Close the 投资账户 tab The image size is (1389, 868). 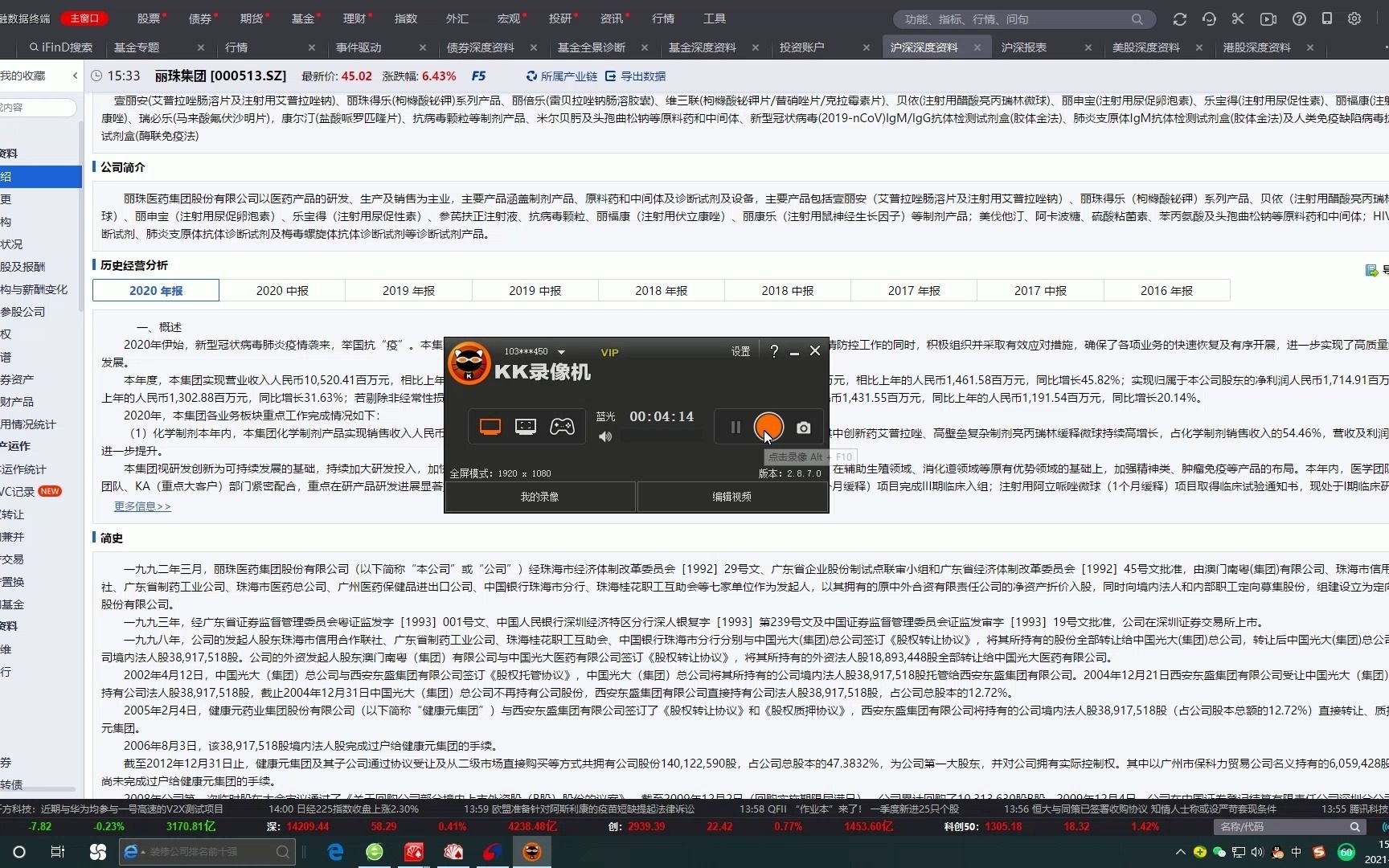click(x=866, y=47)
